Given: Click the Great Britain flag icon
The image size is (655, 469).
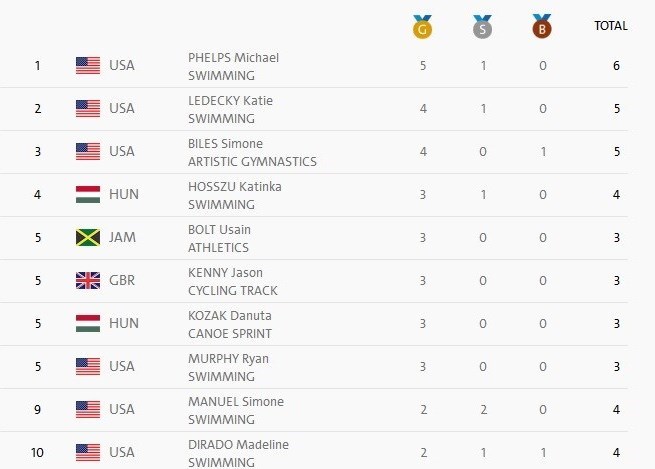Looking at the screenshot, I should tap(88, 281).
